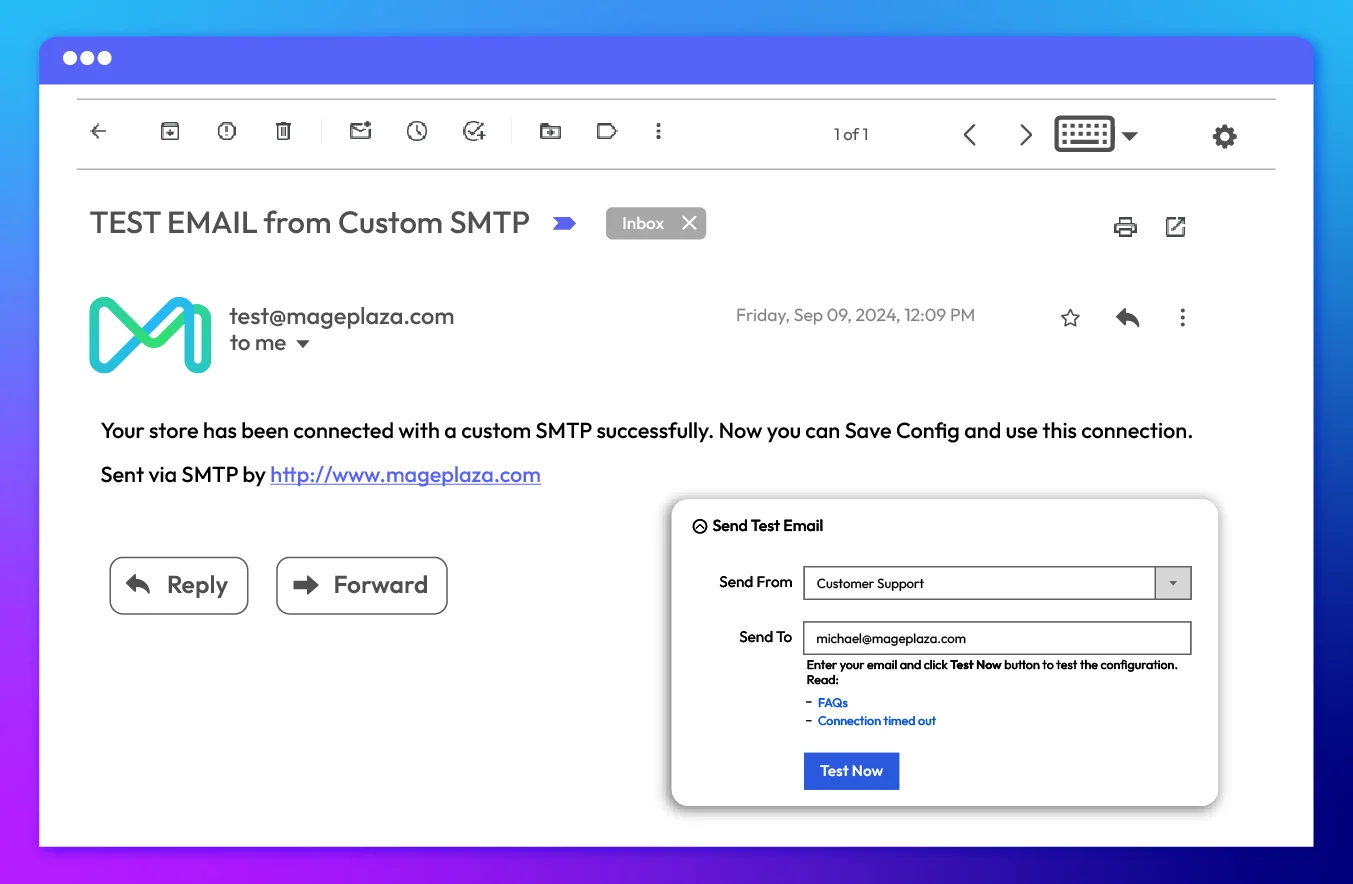Reply using the arrow icon in header
The height and width of the screenshot is (884, 1353).
pos(1127,318)
